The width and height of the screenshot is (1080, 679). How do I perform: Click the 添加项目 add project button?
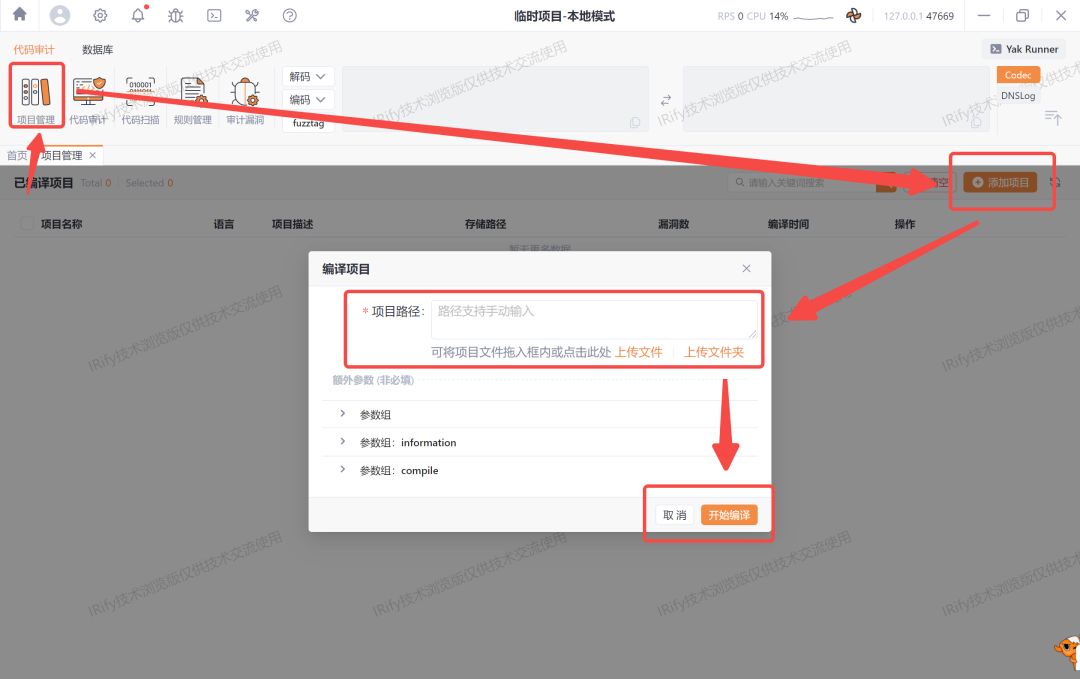[1000, 182]
